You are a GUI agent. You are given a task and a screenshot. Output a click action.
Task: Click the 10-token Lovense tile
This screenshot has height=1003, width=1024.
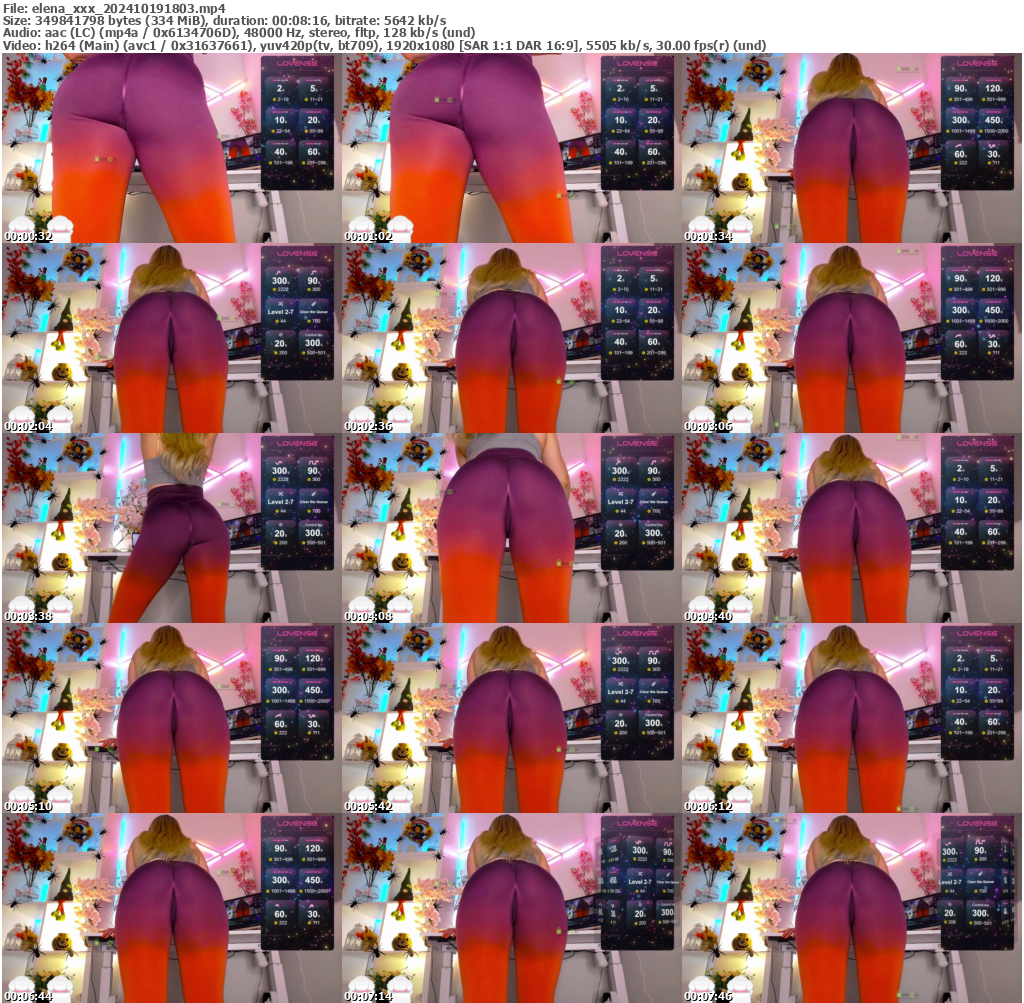pyautogui.click(x=279, y=120)
